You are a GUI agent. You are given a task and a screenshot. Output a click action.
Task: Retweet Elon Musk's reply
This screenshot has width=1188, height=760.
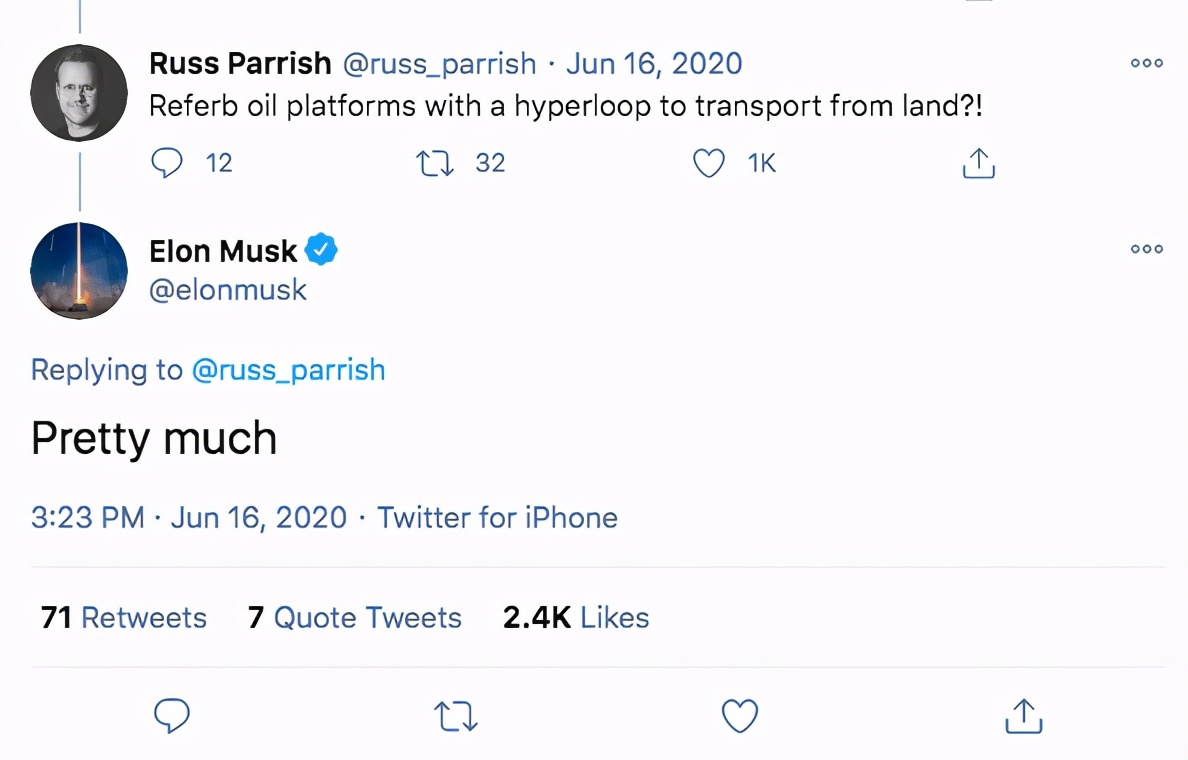click(455, 715)
